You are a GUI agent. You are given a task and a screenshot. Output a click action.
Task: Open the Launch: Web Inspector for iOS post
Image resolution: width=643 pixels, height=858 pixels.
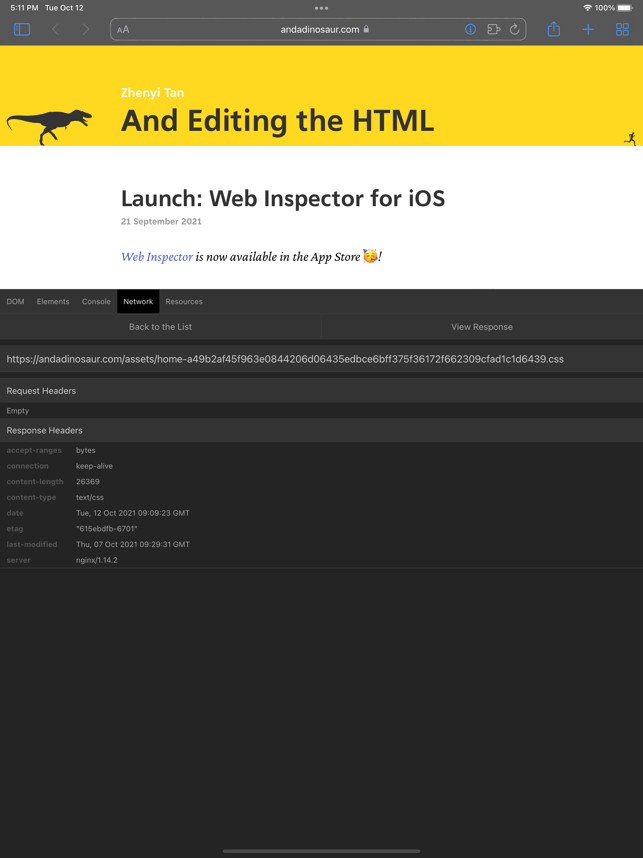pyautogui.click(x=283, y=198)
